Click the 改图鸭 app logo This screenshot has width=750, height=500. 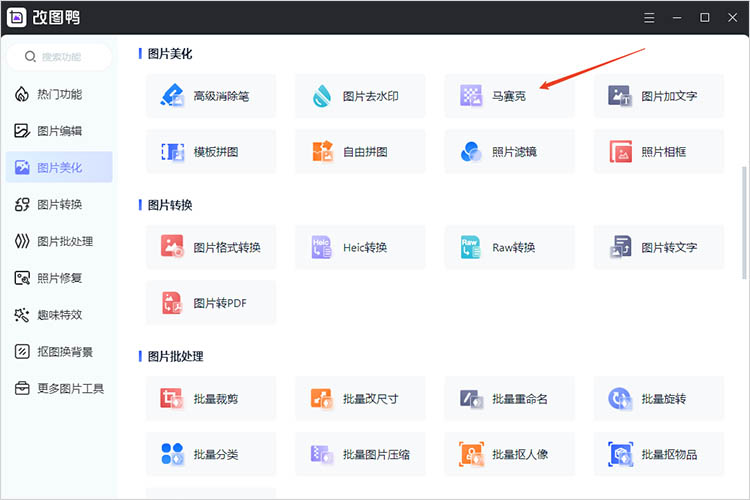(x=17, y=18)
